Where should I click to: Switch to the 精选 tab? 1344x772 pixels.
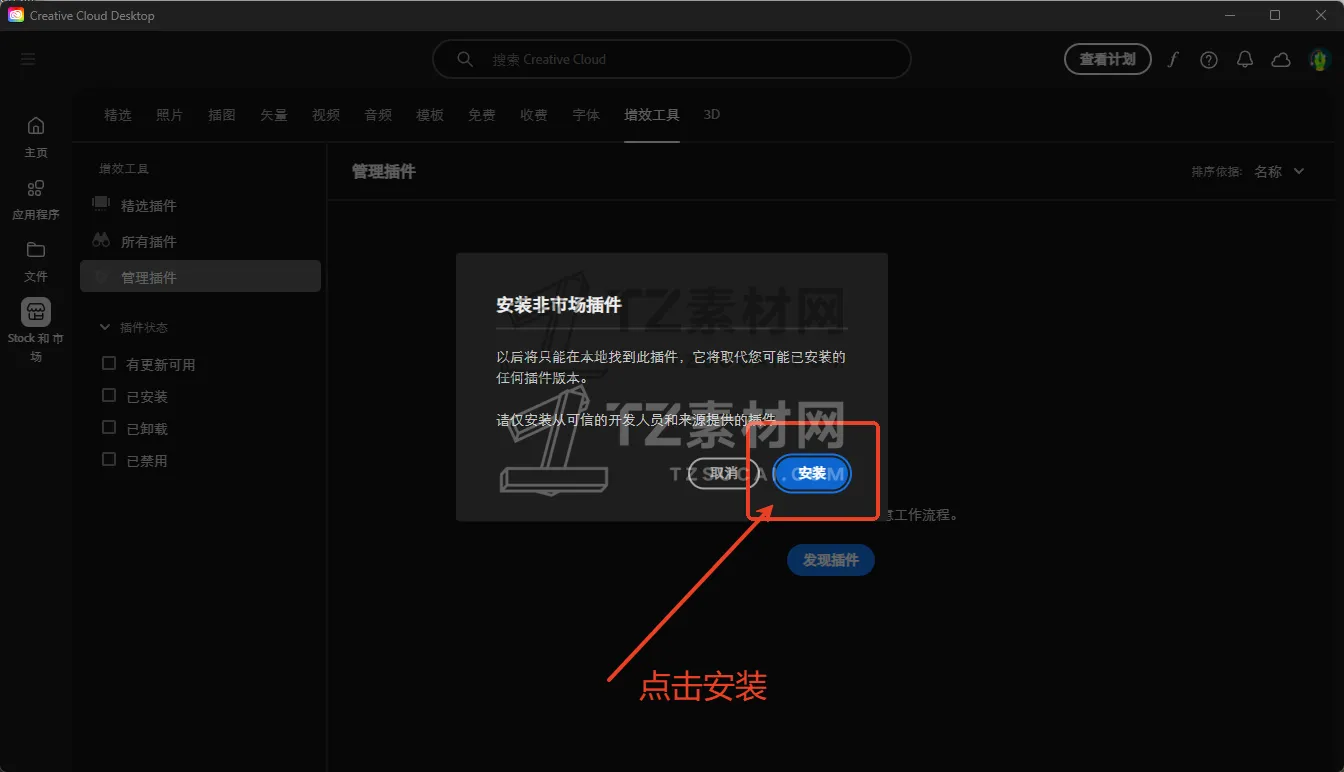click(118, 115)
